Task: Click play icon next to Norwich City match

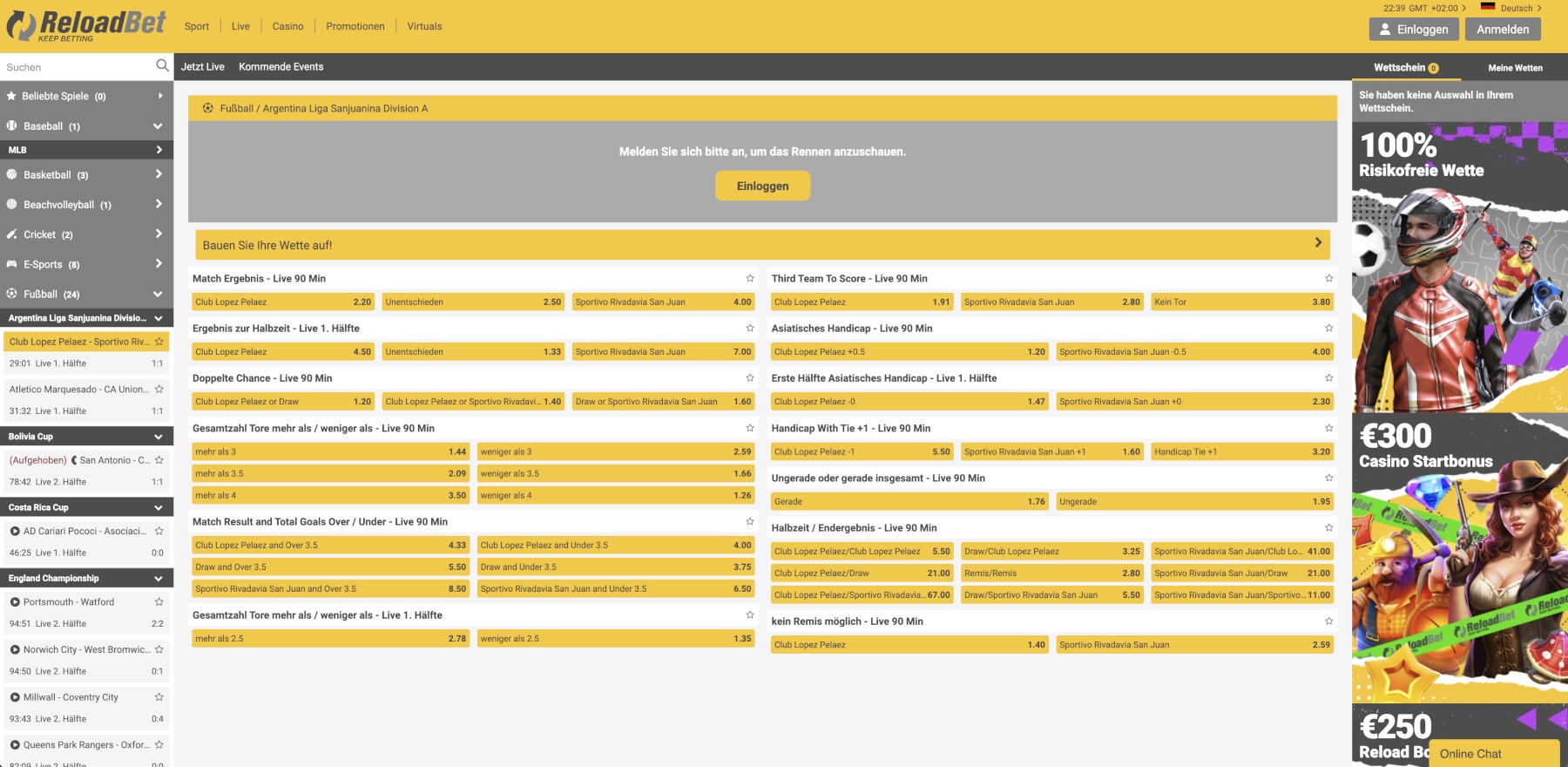Action: point(15,649)
